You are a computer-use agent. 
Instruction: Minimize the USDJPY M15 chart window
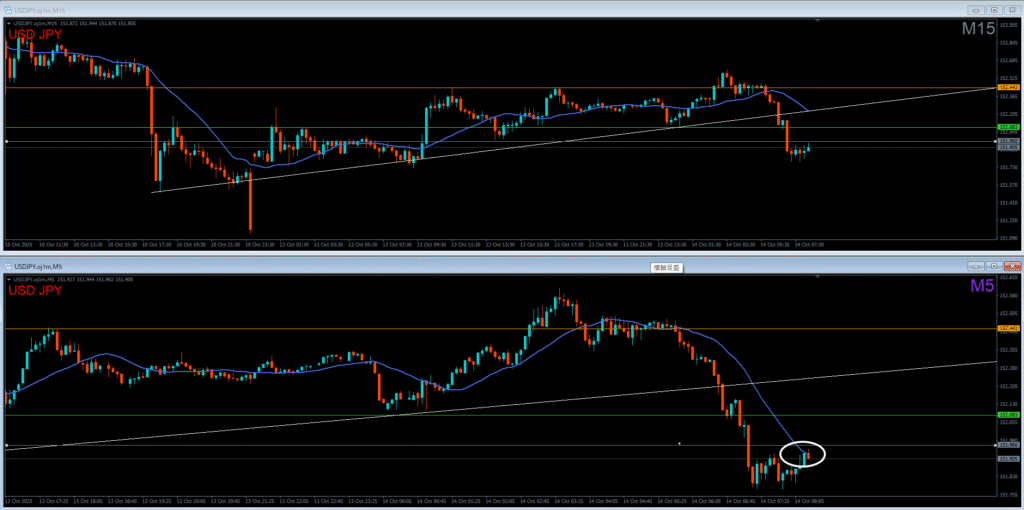[973, 8]
